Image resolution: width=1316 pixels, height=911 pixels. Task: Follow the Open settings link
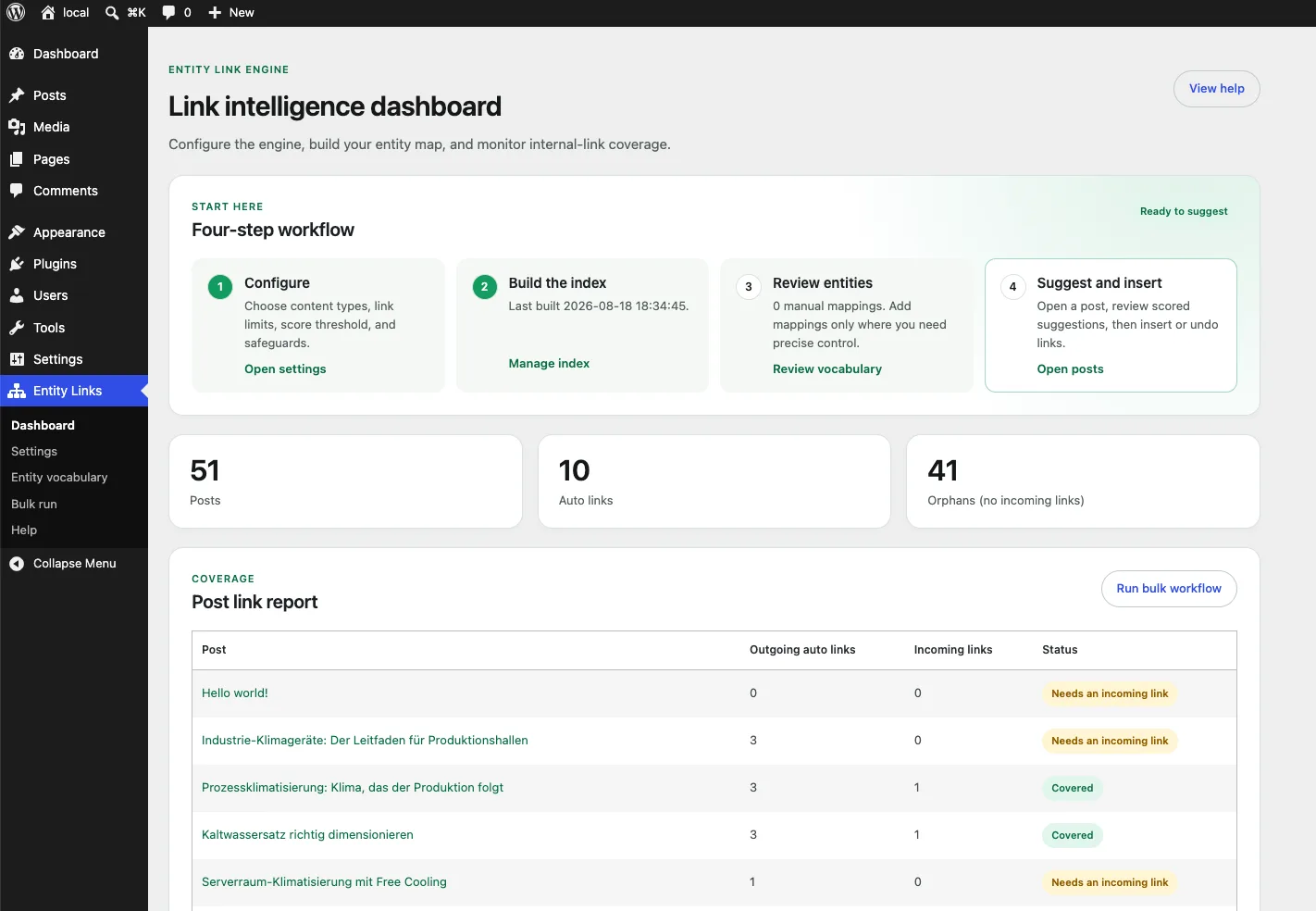click(285, 368)
